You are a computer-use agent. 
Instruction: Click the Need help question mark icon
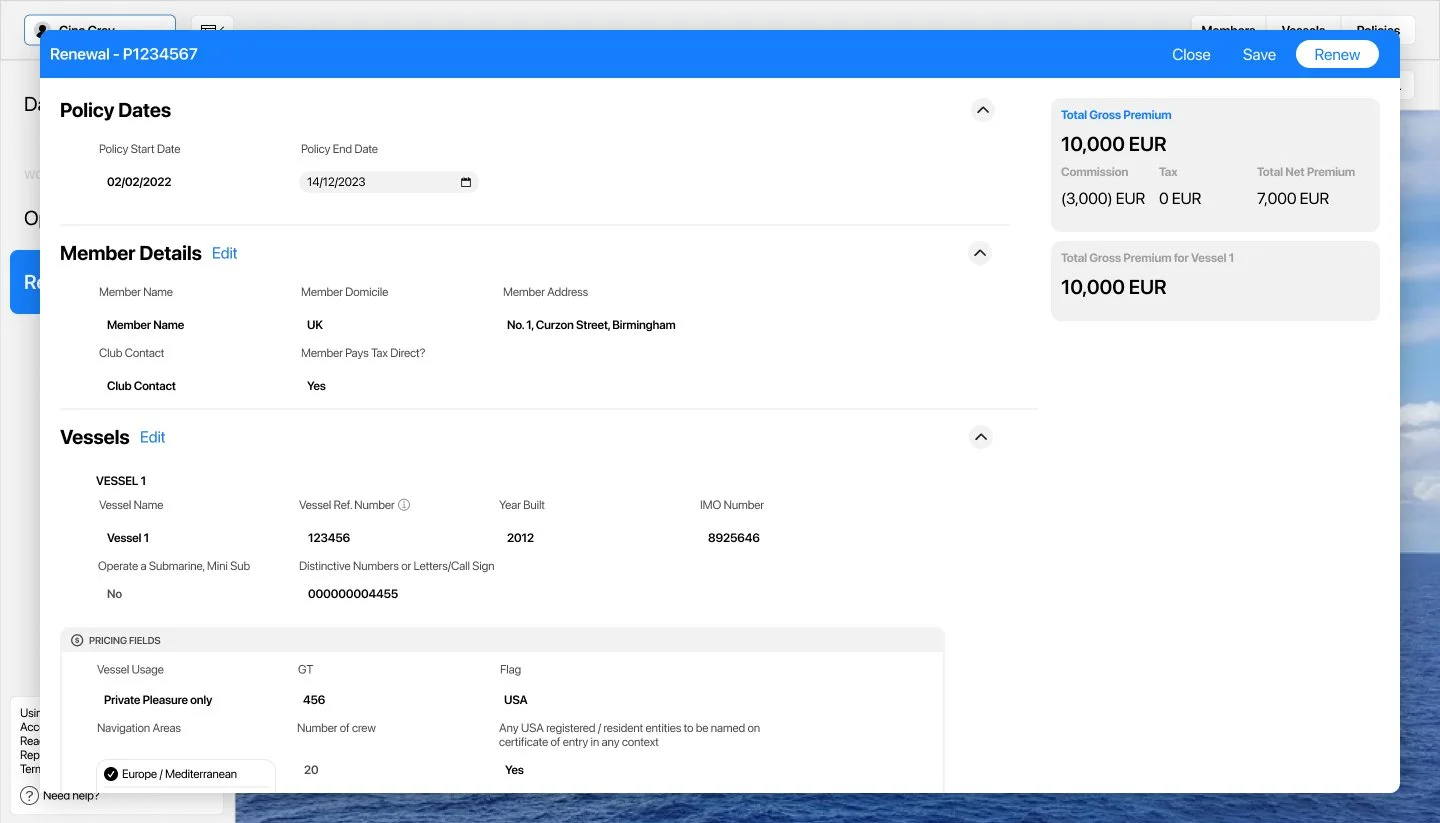pos(29,796)
